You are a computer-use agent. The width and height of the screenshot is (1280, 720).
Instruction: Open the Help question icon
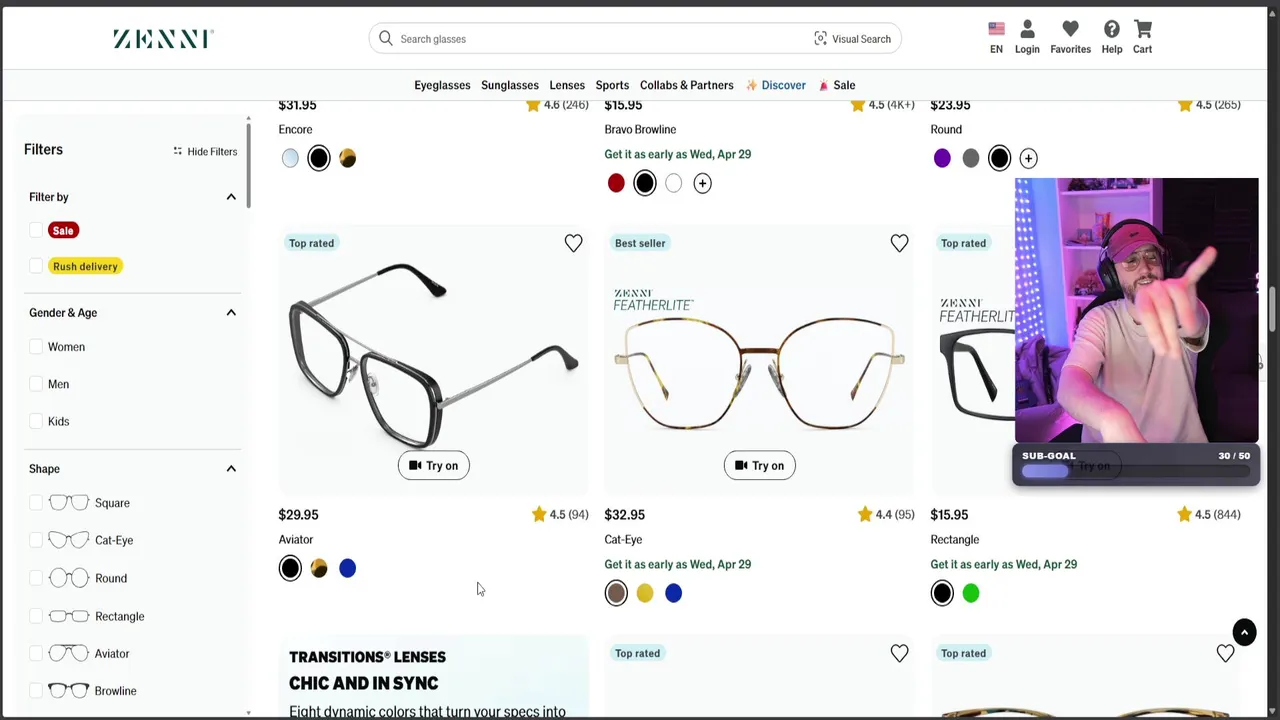[1112, 29]
